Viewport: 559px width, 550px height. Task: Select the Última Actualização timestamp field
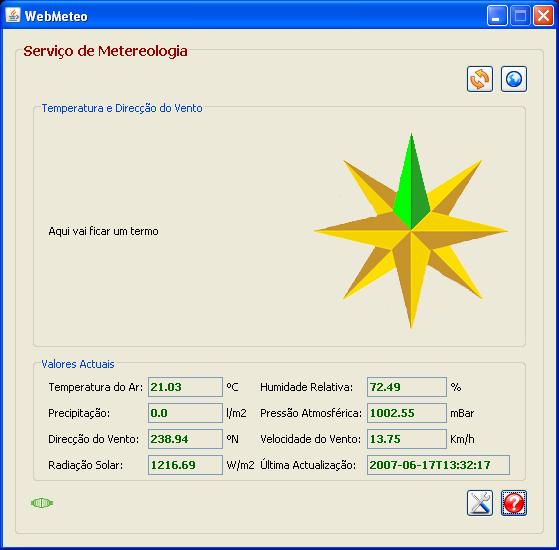[x=439, y=465]
